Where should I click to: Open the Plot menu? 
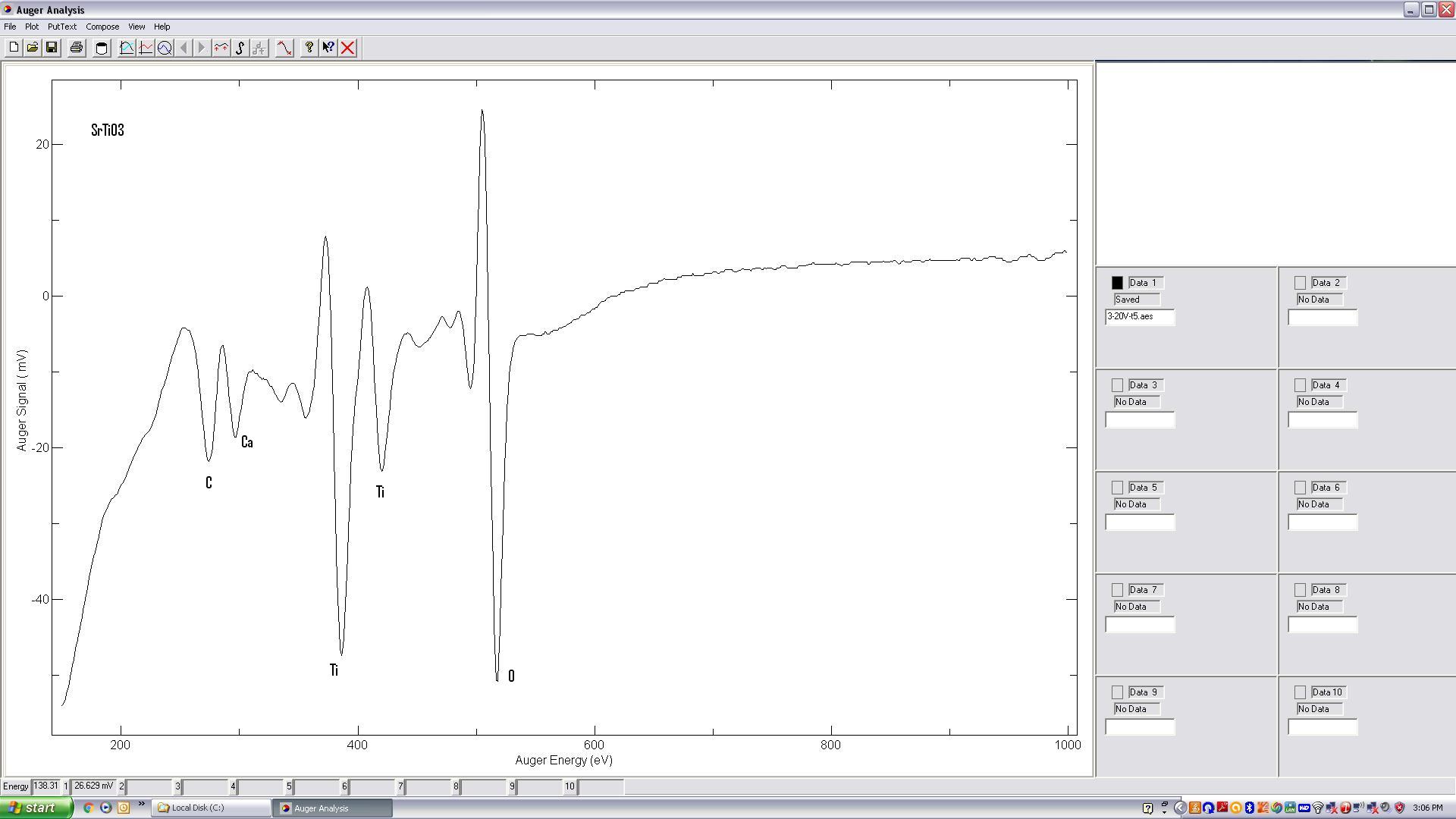32,27
